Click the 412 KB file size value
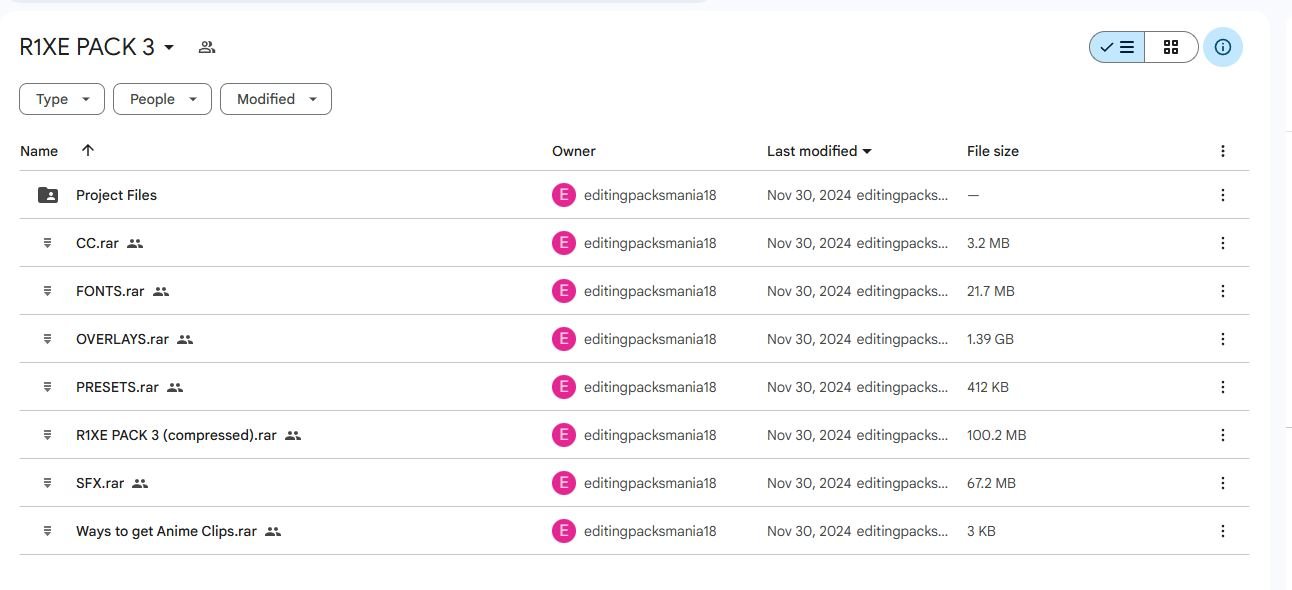The image size is (1292, 590). coord(988,387)
